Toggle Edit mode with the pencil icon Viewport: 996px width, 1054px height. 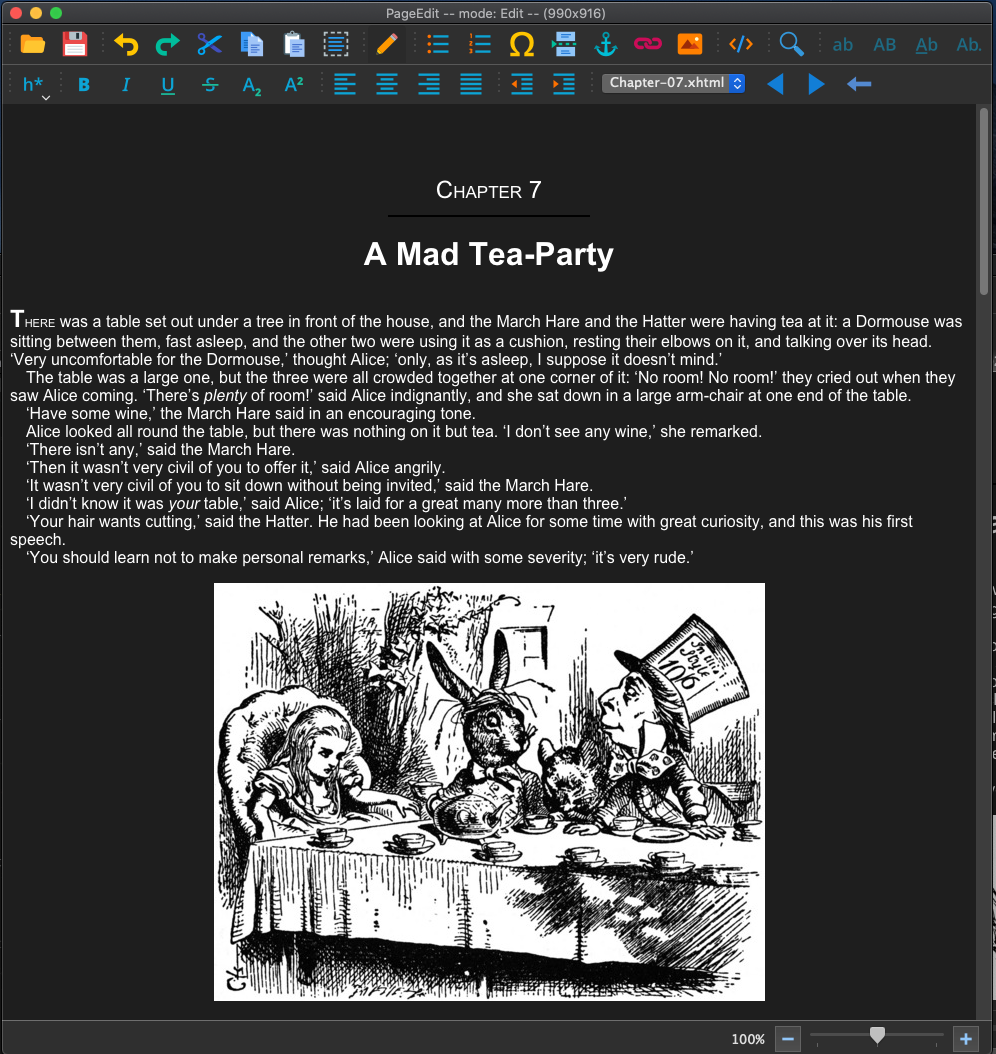point(386,44)
